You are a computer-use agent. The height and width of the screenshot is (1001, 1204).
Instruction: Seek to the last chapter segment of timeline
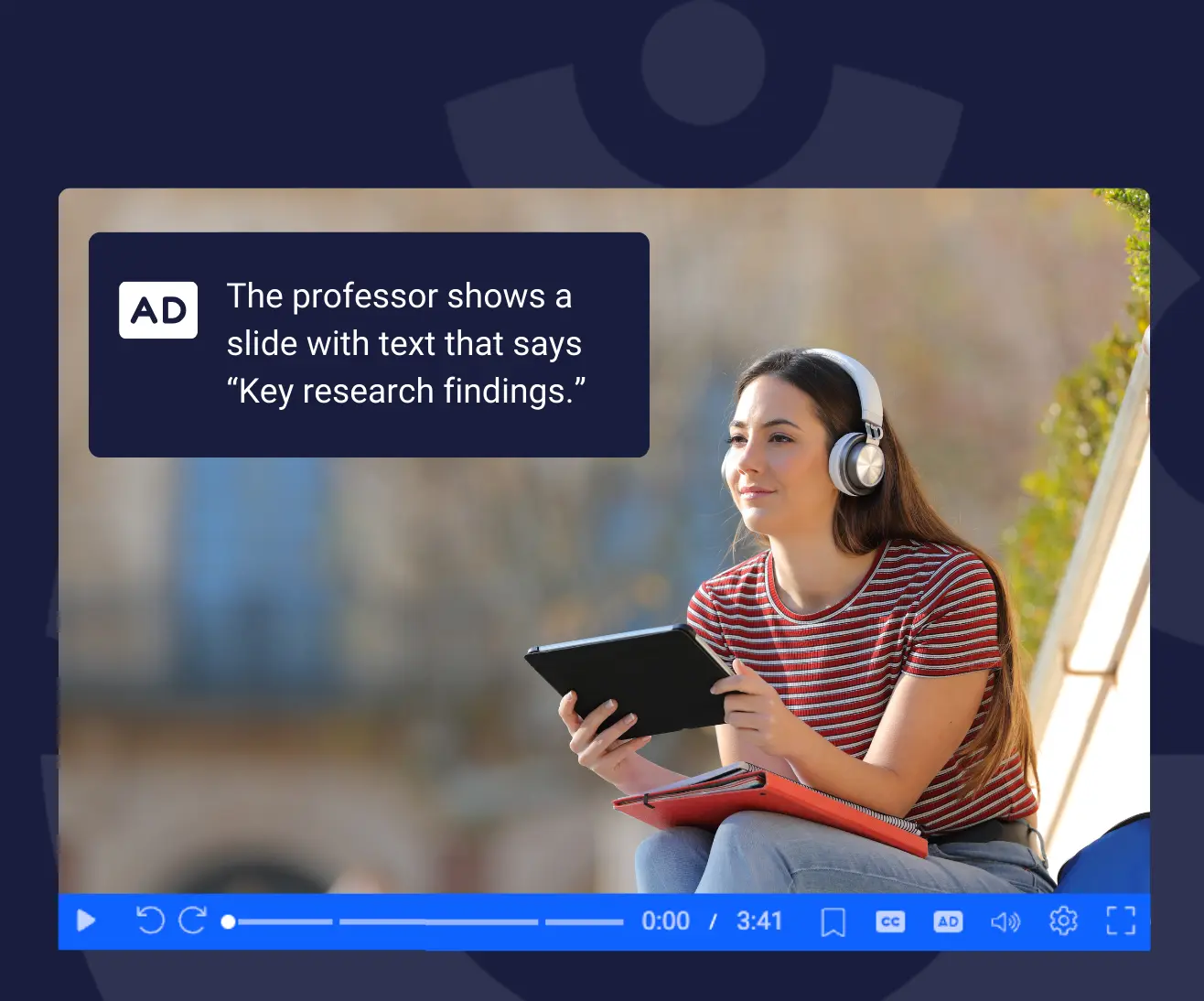pos(584,921)
